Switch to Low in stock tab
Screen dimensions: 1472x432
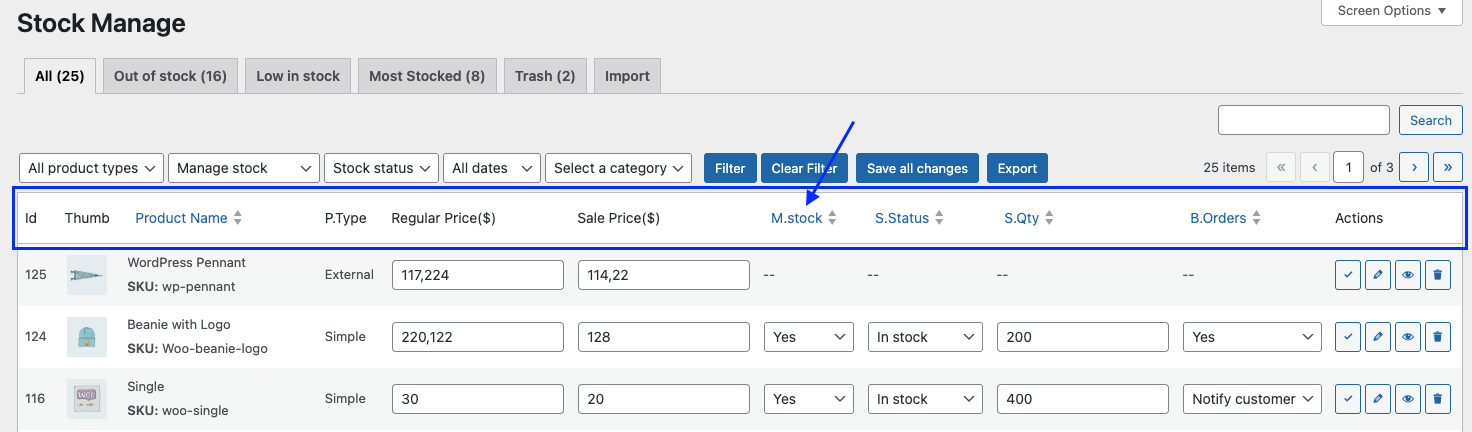pyautogui.click(x=298, y=76)
